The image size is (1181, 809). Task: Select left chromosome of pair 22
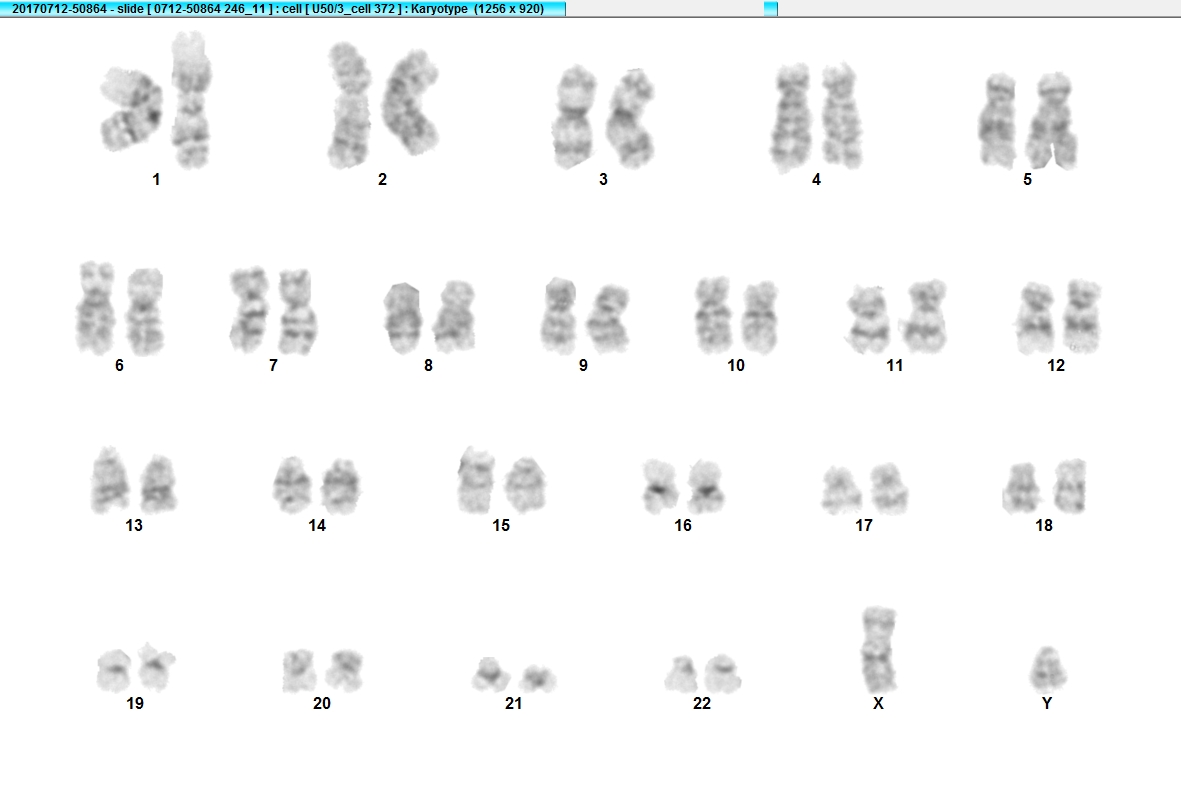pos(681,674)
